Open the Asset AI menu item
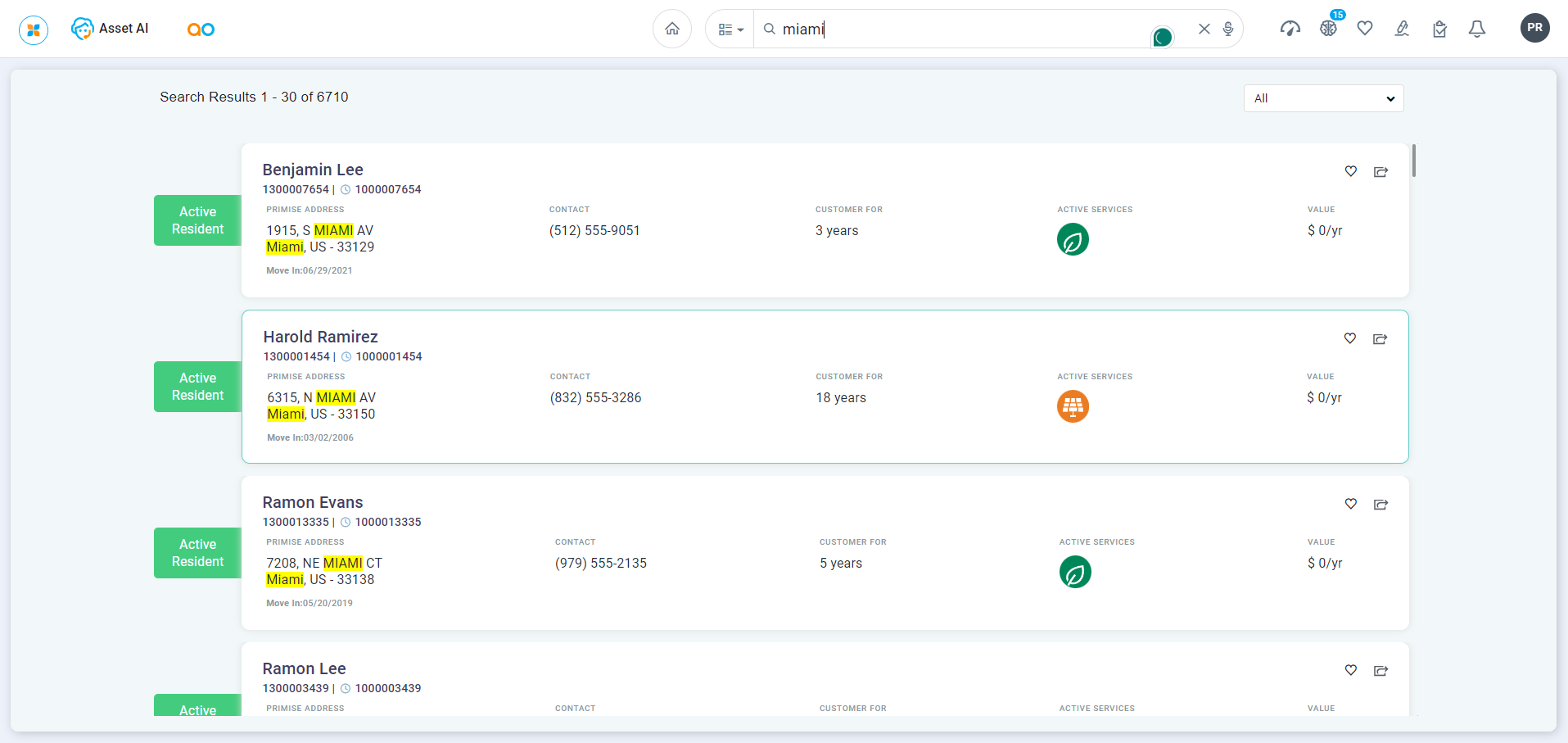 click(x=111, y=29)
